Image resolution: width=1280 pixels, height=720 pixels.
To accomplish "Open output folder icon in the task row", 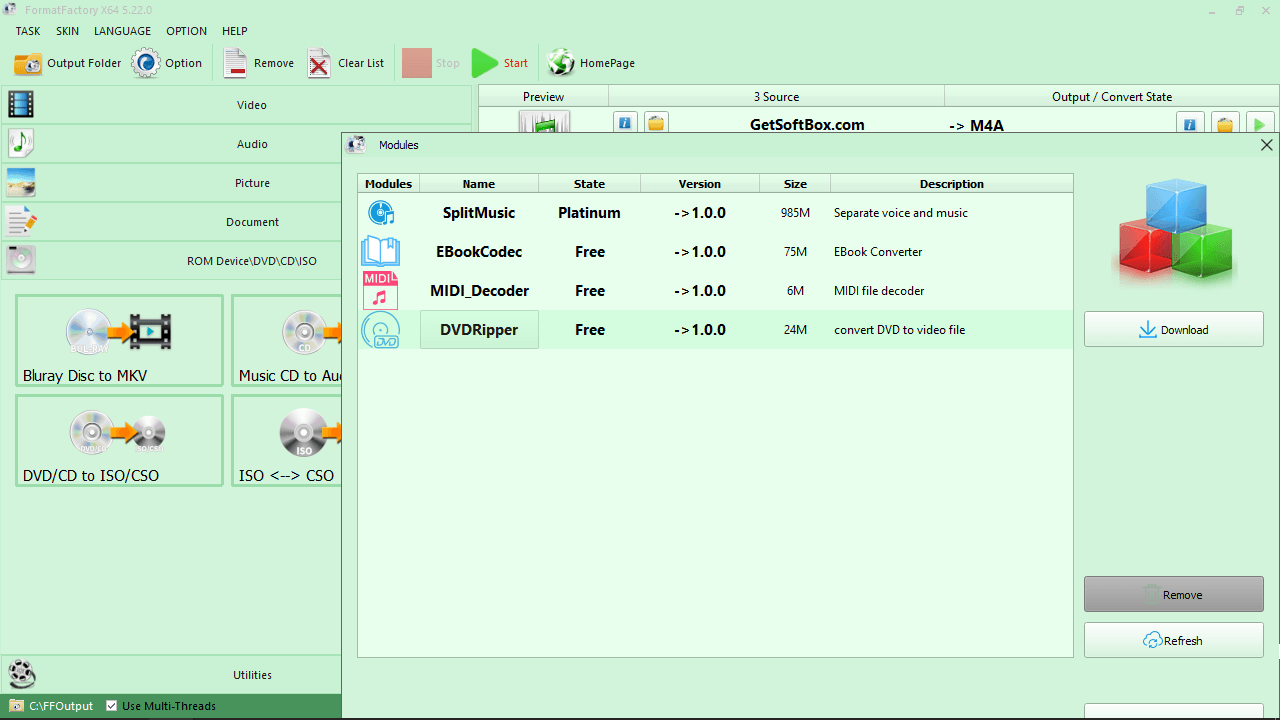I will (1225, 124).
